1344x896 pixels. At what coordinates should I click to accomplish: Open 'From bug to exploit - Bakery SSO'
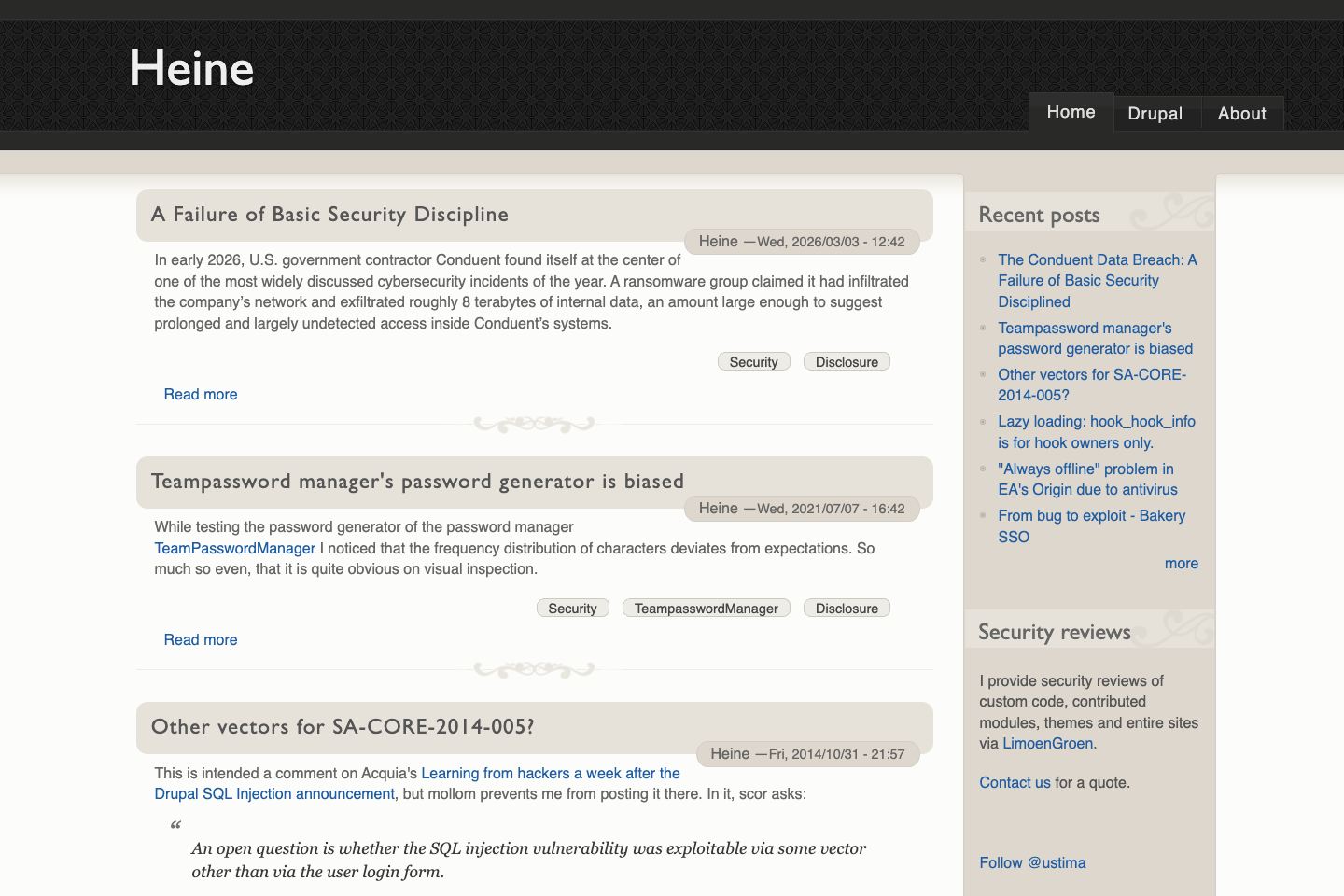coord(1091,525)
